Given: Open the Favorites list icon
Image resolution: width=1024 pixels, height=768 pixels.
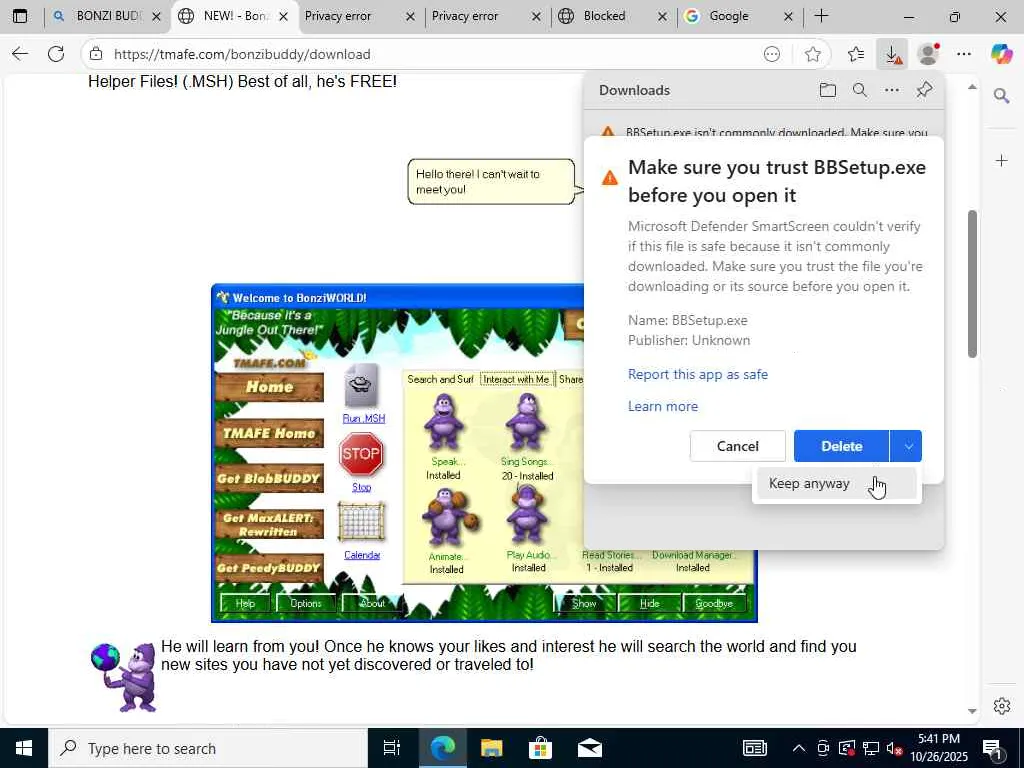Looking at the screenshot, I should [856, 54].
